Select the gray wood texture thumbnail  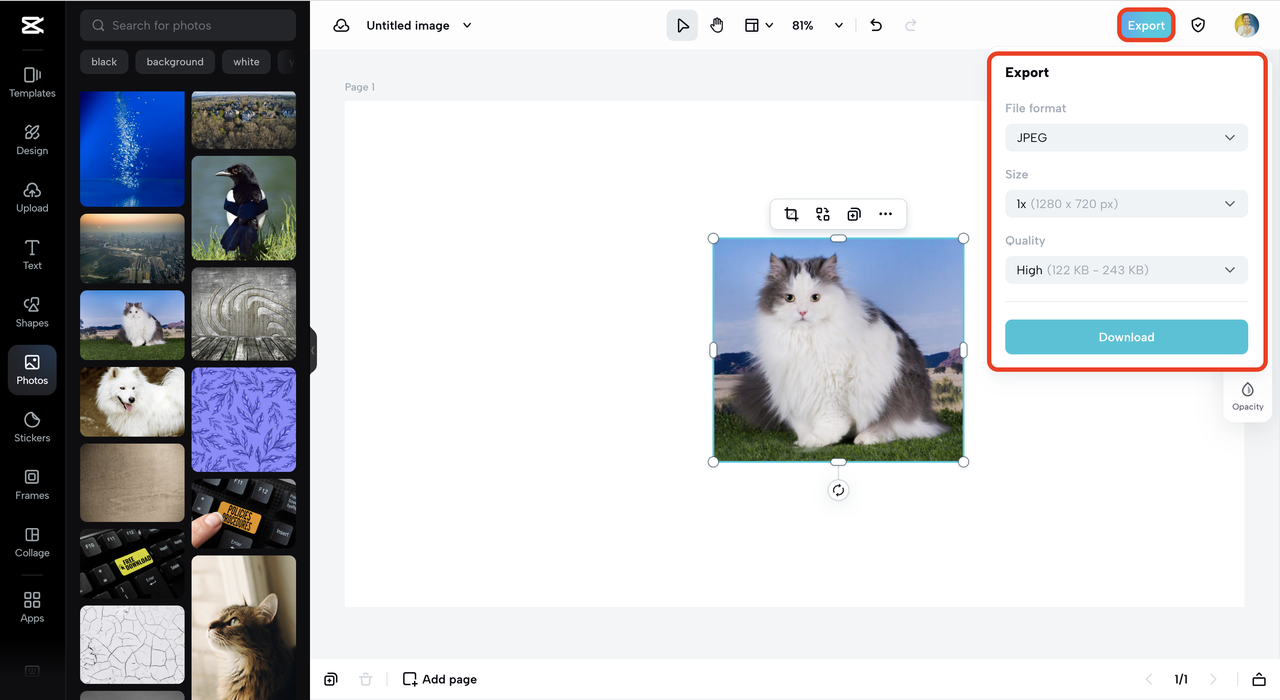tap(244, 314)
